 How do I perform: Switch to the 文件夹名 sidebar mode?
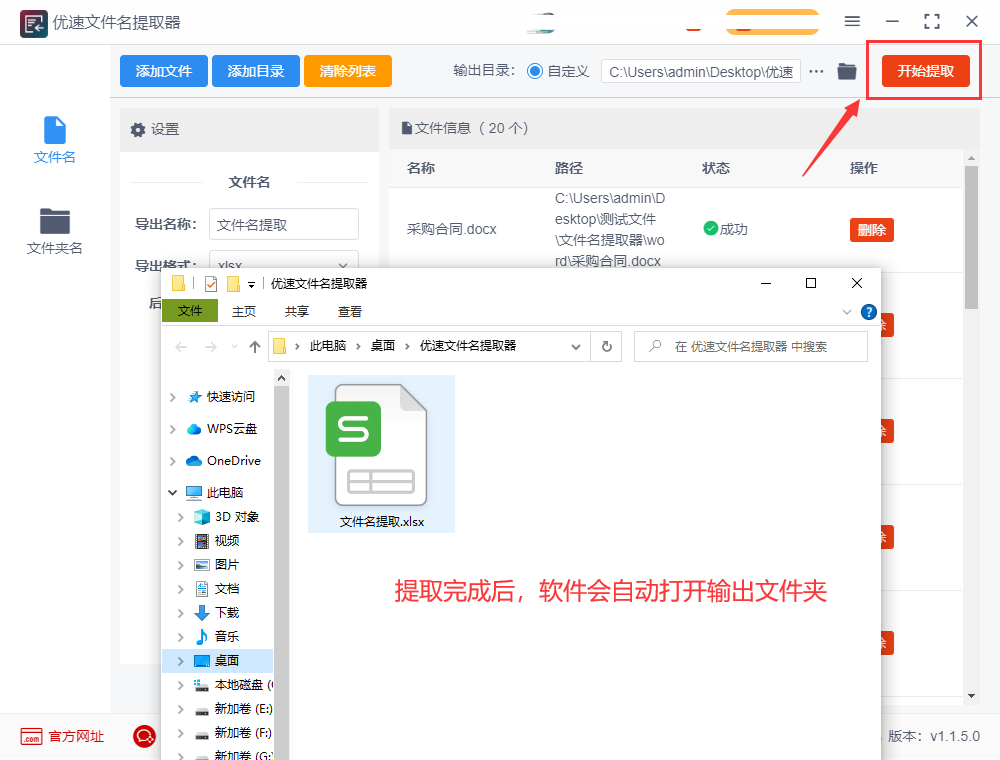pos(55,231)
